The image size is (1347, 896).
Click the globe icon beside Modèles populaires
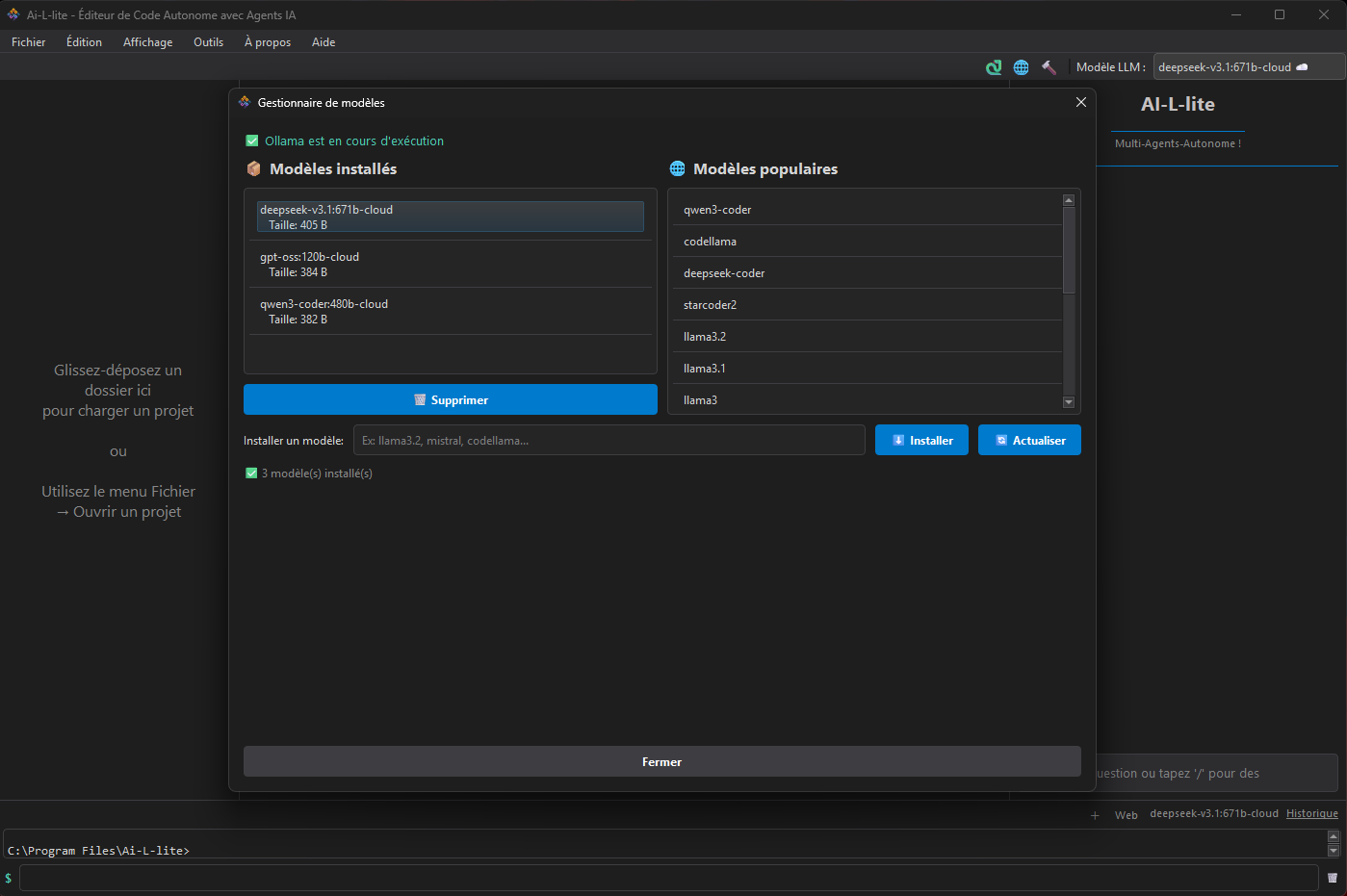[x=678, y=169]
